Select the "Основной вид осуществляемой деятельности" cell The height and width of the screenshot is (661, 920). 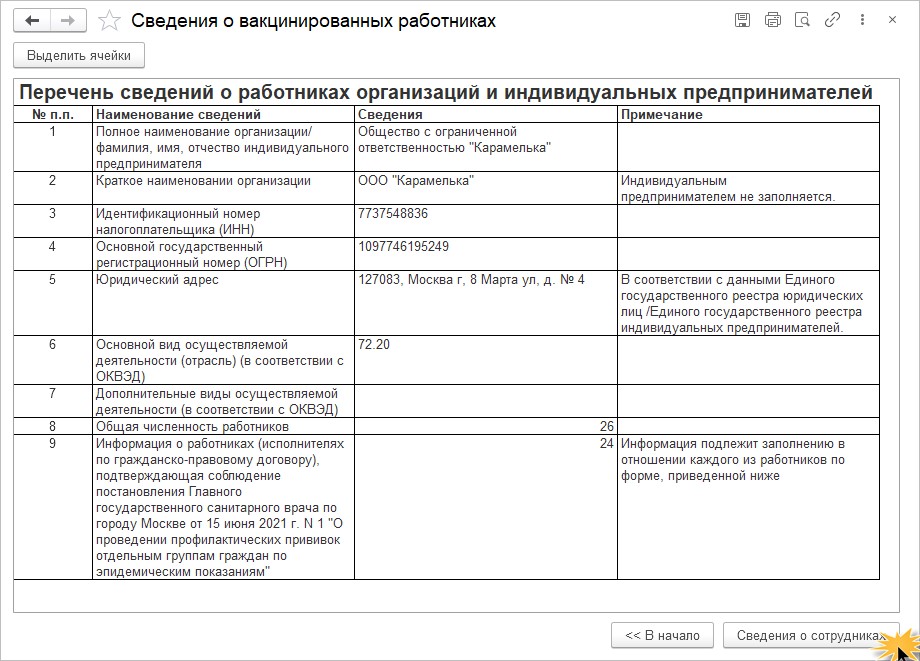pyautogui.click(x=224, y=360)
